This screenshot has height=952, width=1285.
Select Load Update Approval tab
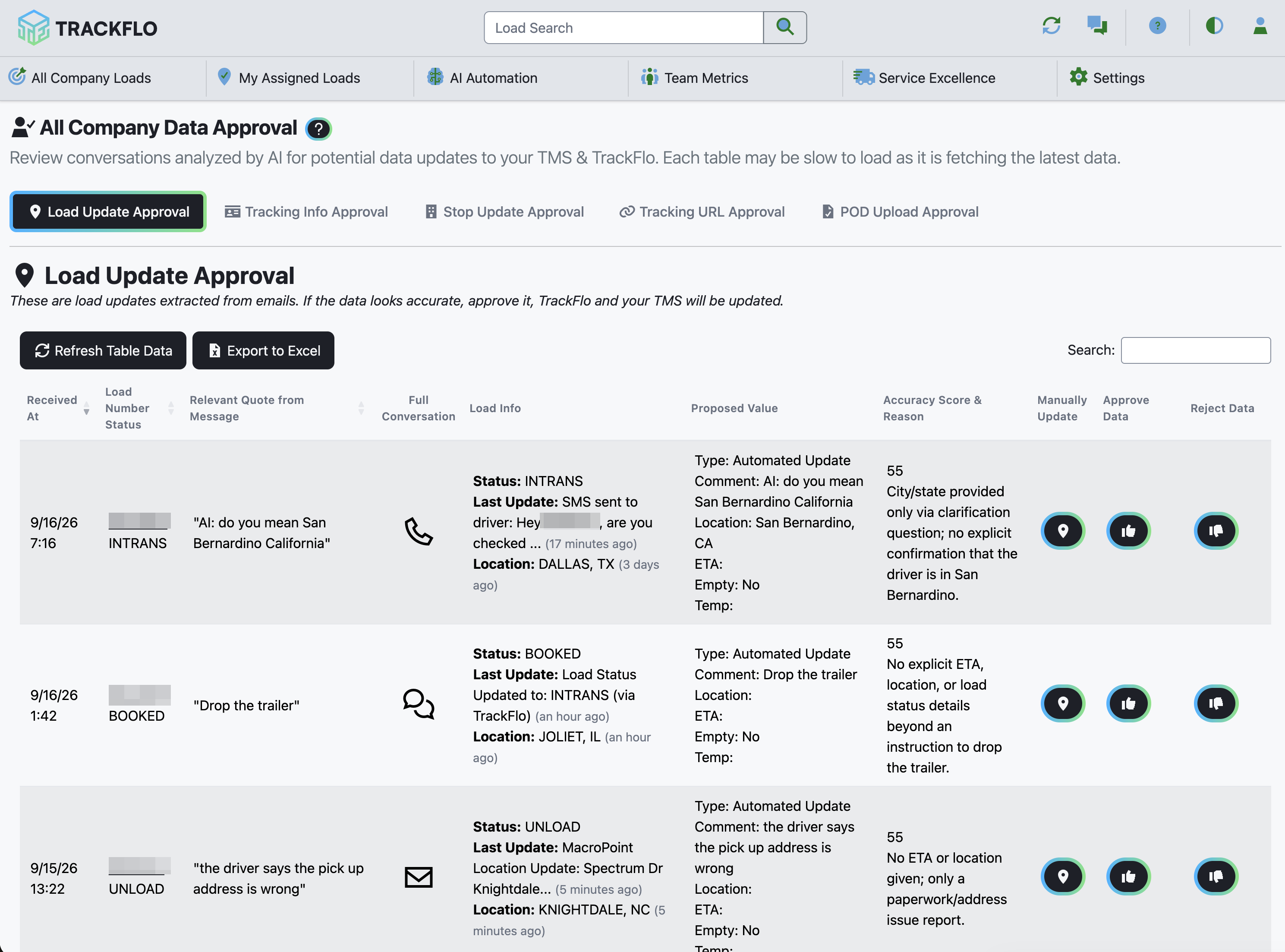(x=108, y=211)
